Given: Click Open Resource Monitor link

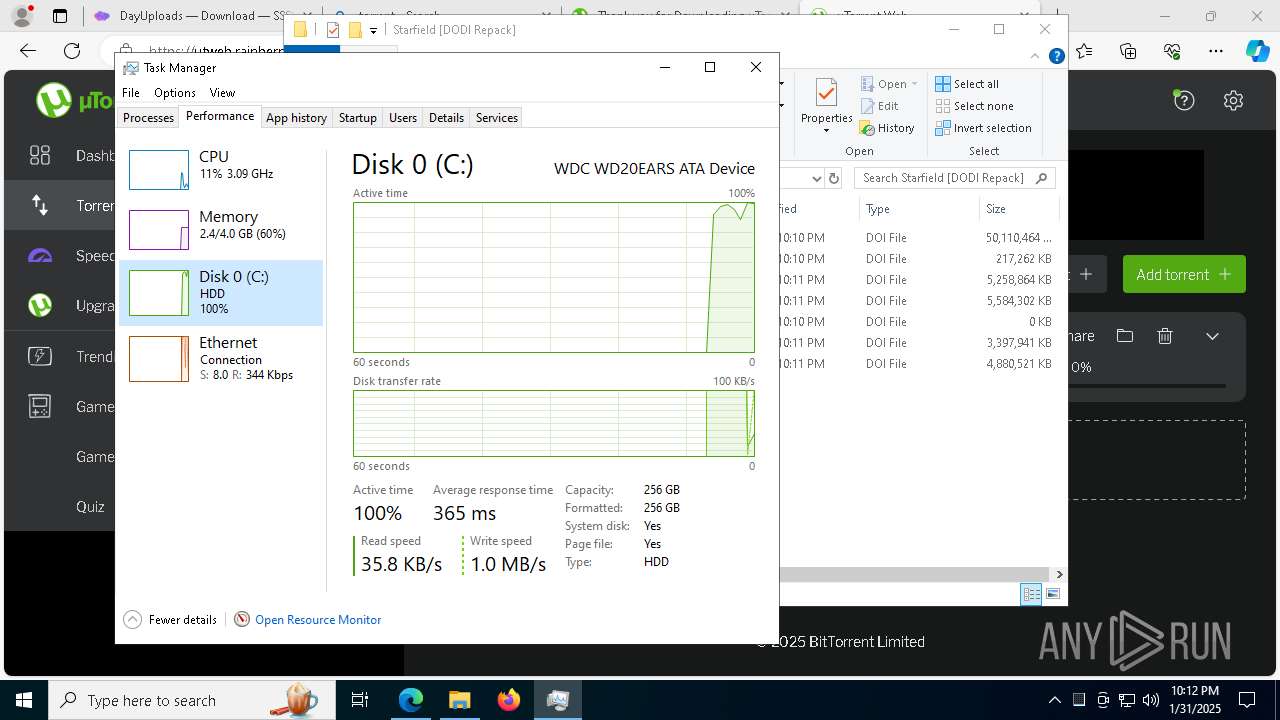Looking at the screenshot, I should pyautogui.click(x=318, y=620).
